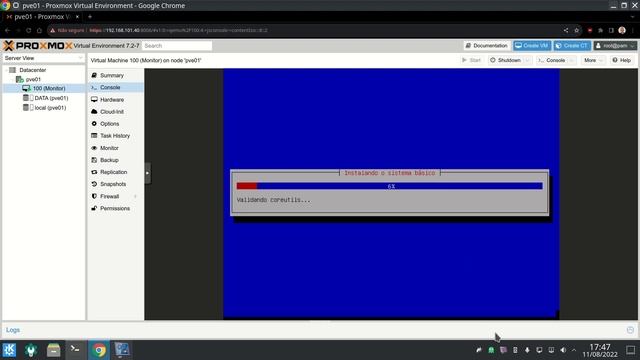Open a new Chrome tab
This screenshot has width=640, height=360.
(x=90, y=17)
